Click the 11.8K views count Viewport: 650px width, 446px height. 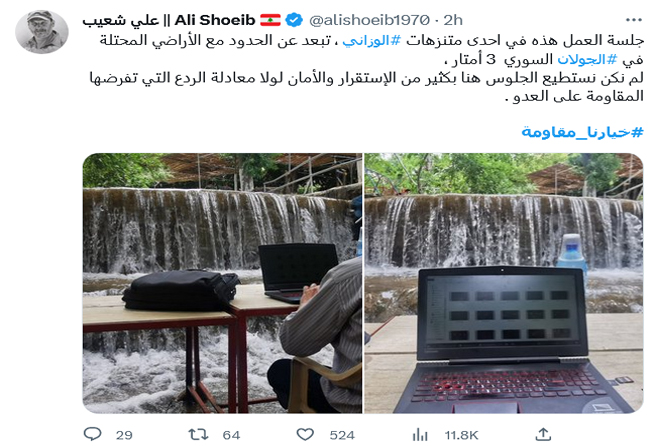(461, 435)
